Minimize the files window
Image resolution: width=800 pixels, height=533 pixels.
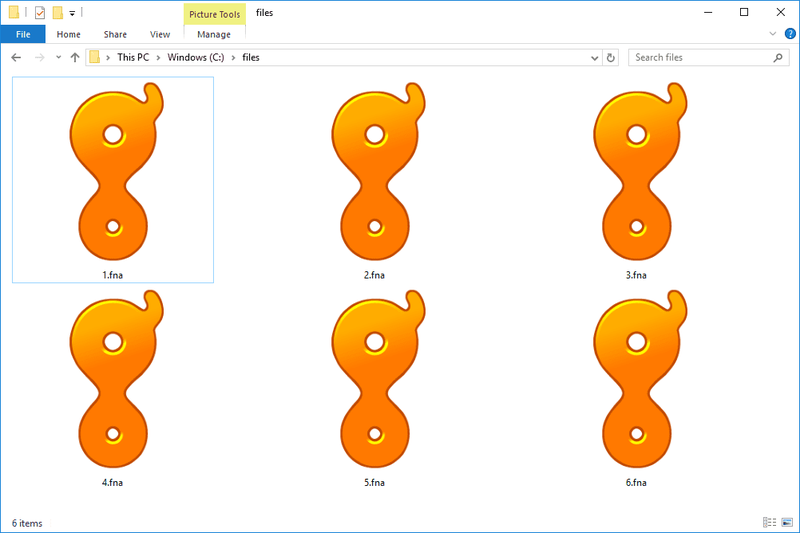(x=708, y=13)
